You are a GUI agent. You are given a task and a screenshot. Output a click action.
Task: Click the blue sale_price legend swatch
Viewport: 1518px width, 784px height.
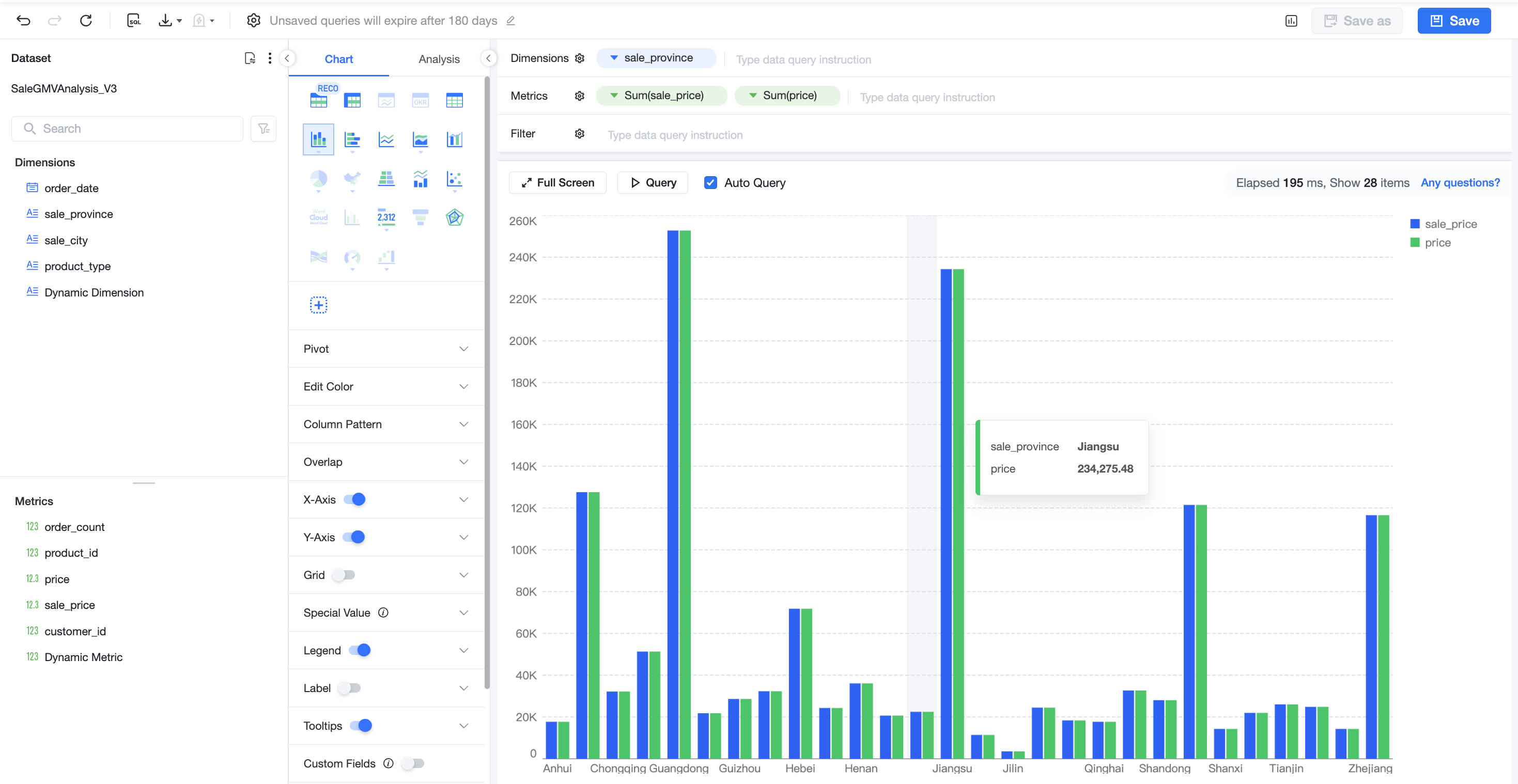pos(1415,224)
